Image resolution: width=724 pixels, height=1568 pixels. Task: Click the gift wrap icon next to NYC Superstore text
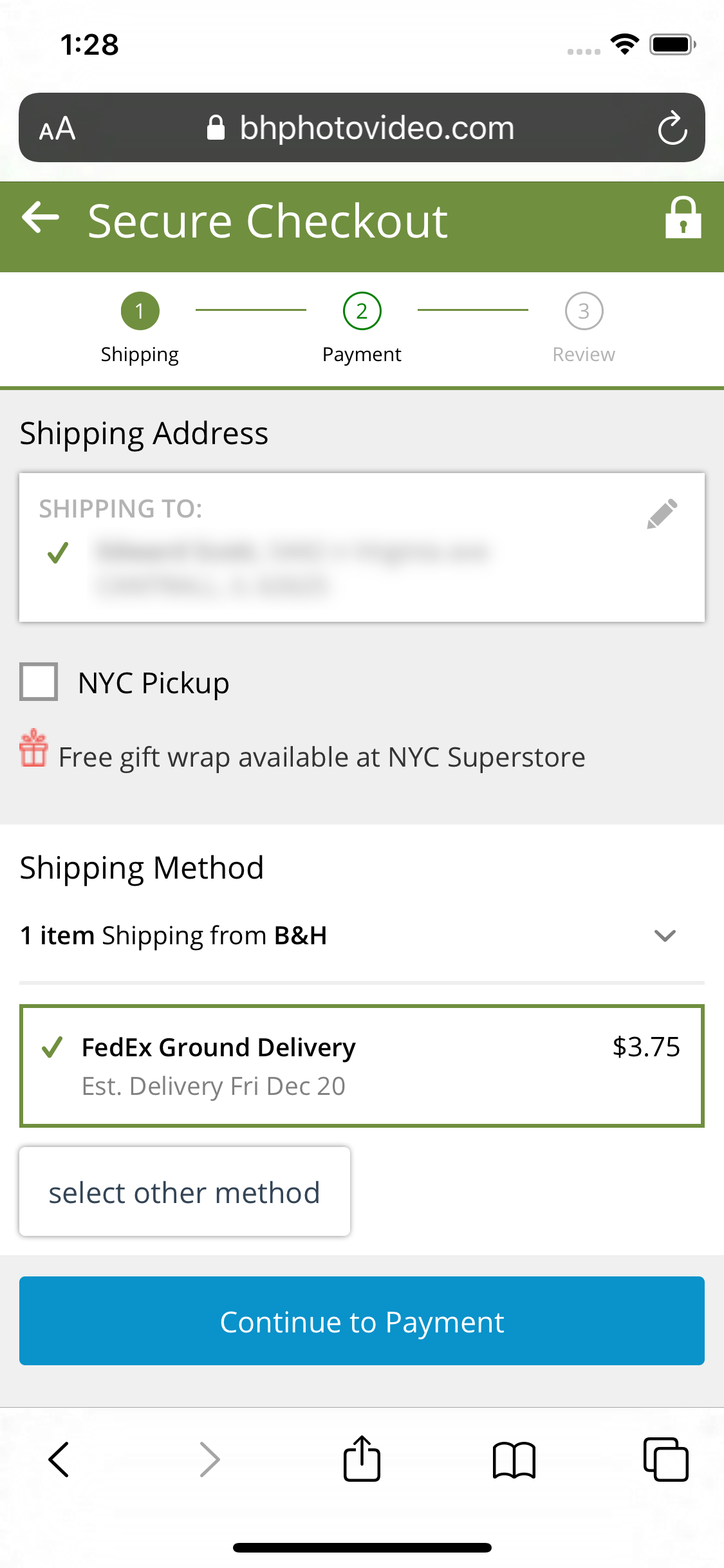(33, 755)
